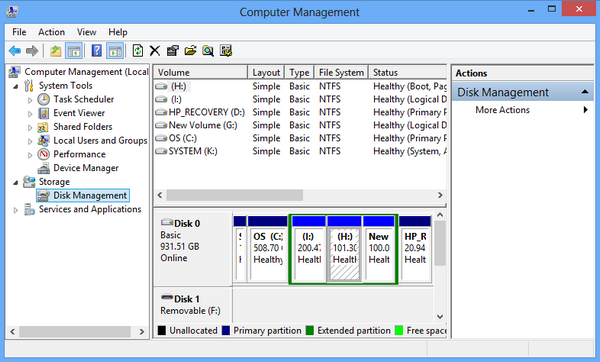The width and height of the screenshot is (600, 362).
Task: Select the System Tools node
Action: [65, 85]
